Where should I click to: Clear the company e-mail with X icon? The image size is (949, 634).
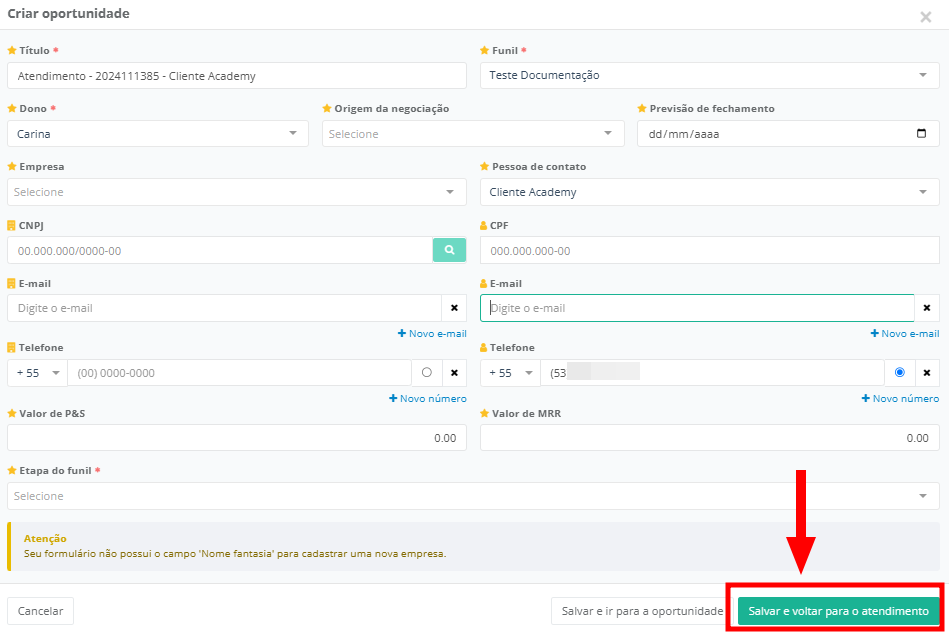454,308
